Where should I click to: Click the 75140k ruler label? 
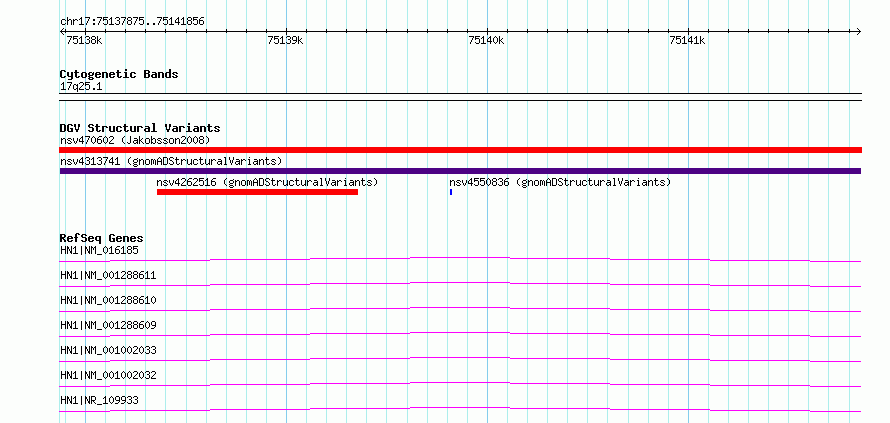pyautogui.click(x=486, y=40)
